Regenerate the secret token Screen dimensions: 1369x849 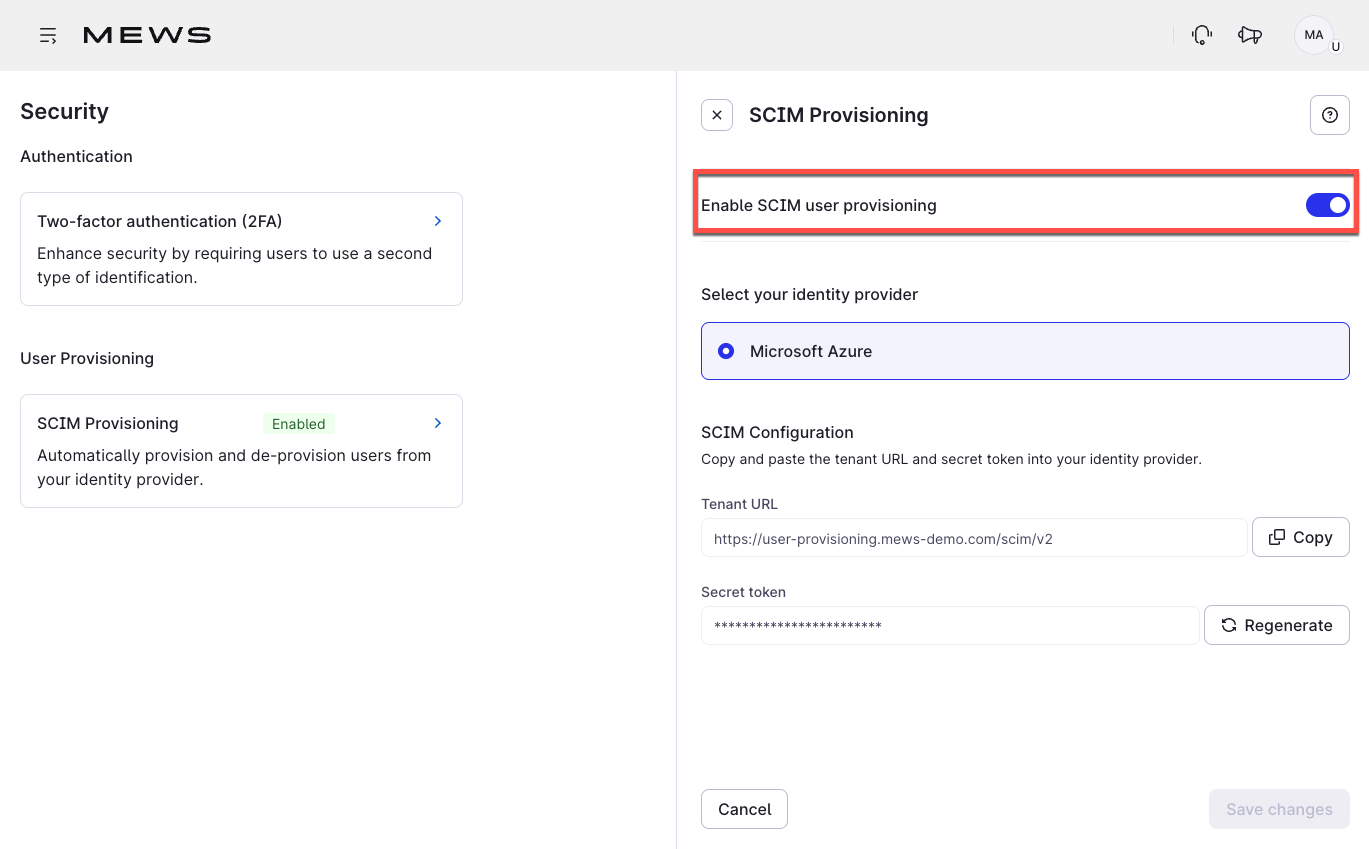click(1277, 625)
